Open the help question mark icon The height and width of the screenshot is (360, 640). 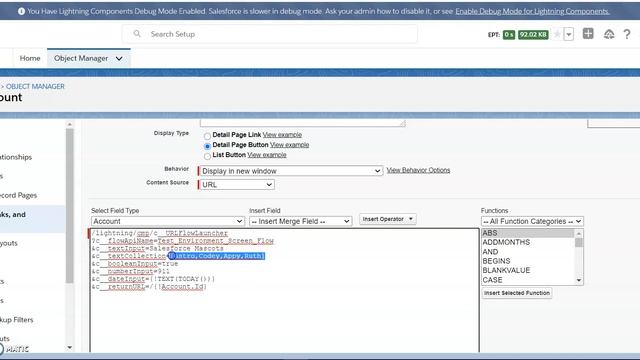627,34
